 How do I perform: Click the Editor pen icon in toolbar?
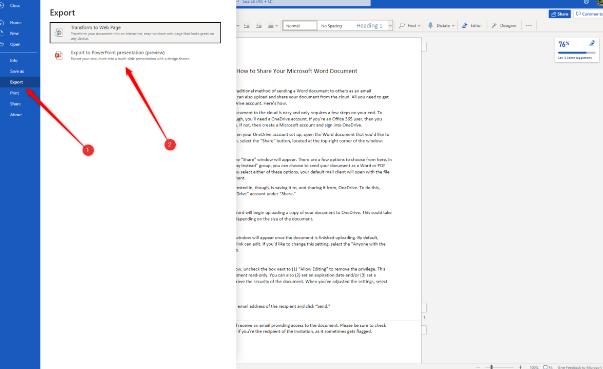465,25
